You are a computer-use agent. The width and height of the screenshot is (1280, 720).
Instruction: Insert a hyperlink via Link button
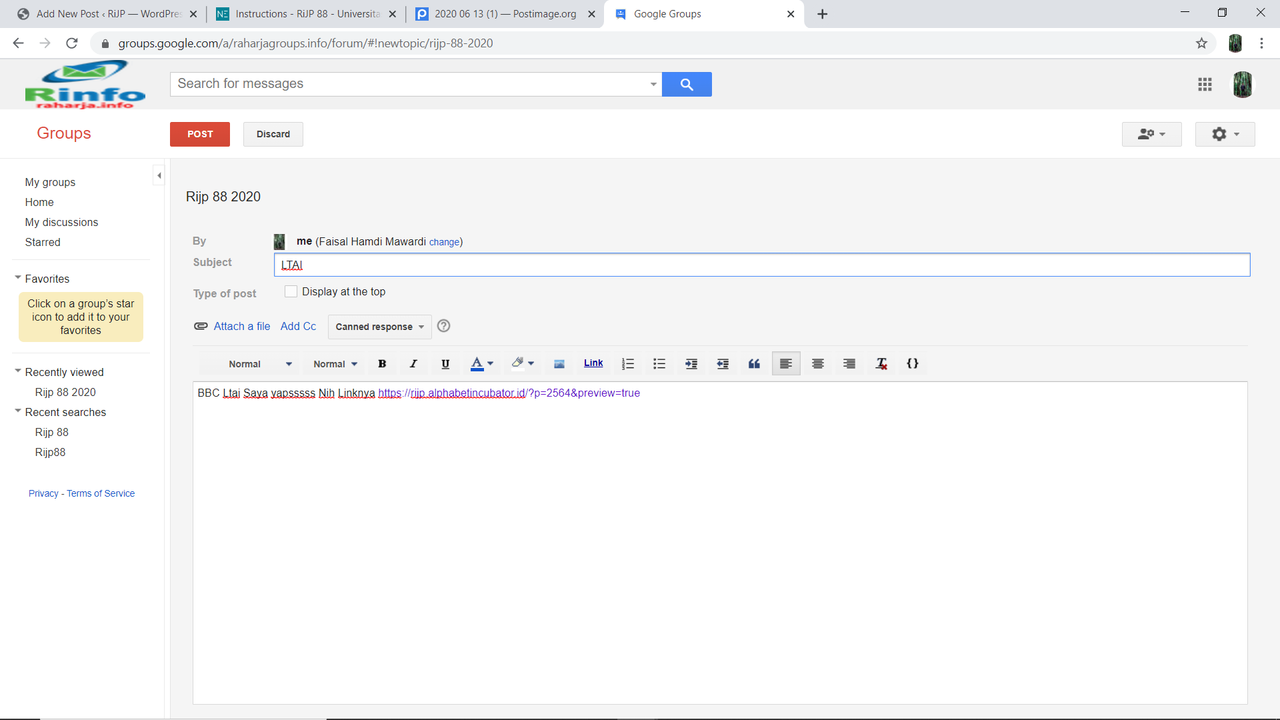click(593, 363)
